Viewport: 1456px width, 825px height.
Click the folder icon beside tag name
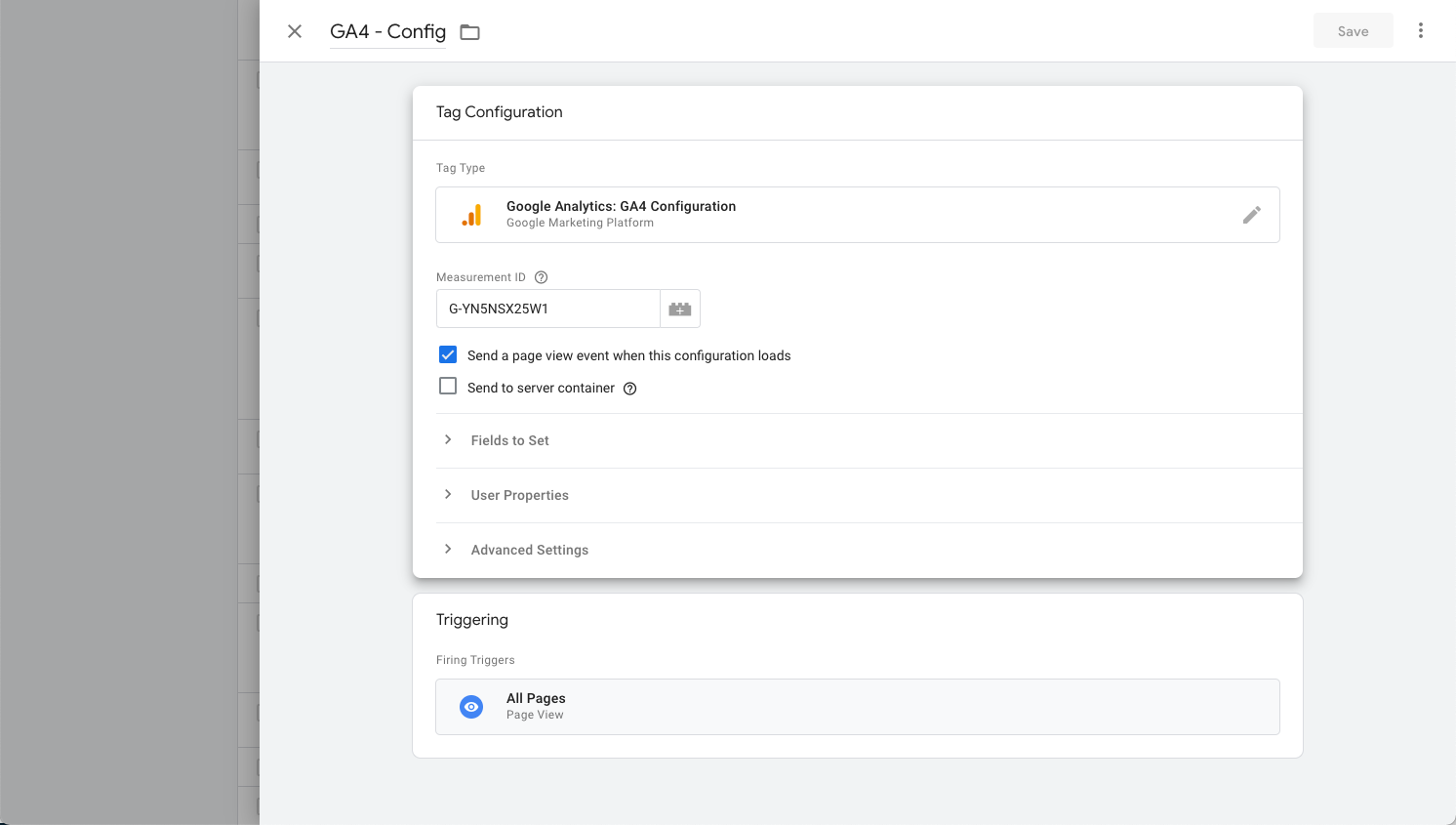470,32
